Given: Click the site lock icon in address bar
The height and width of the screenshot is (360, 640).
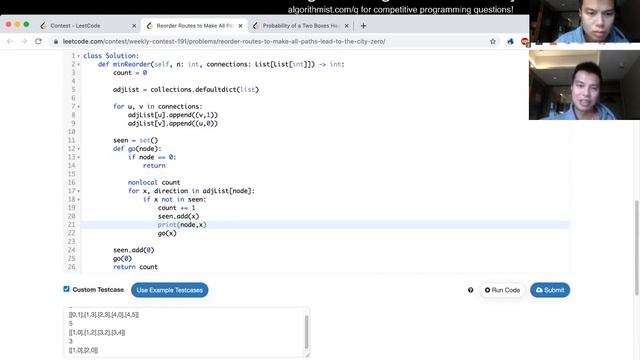Looking at the screenshot, I should tap(56, 42).
